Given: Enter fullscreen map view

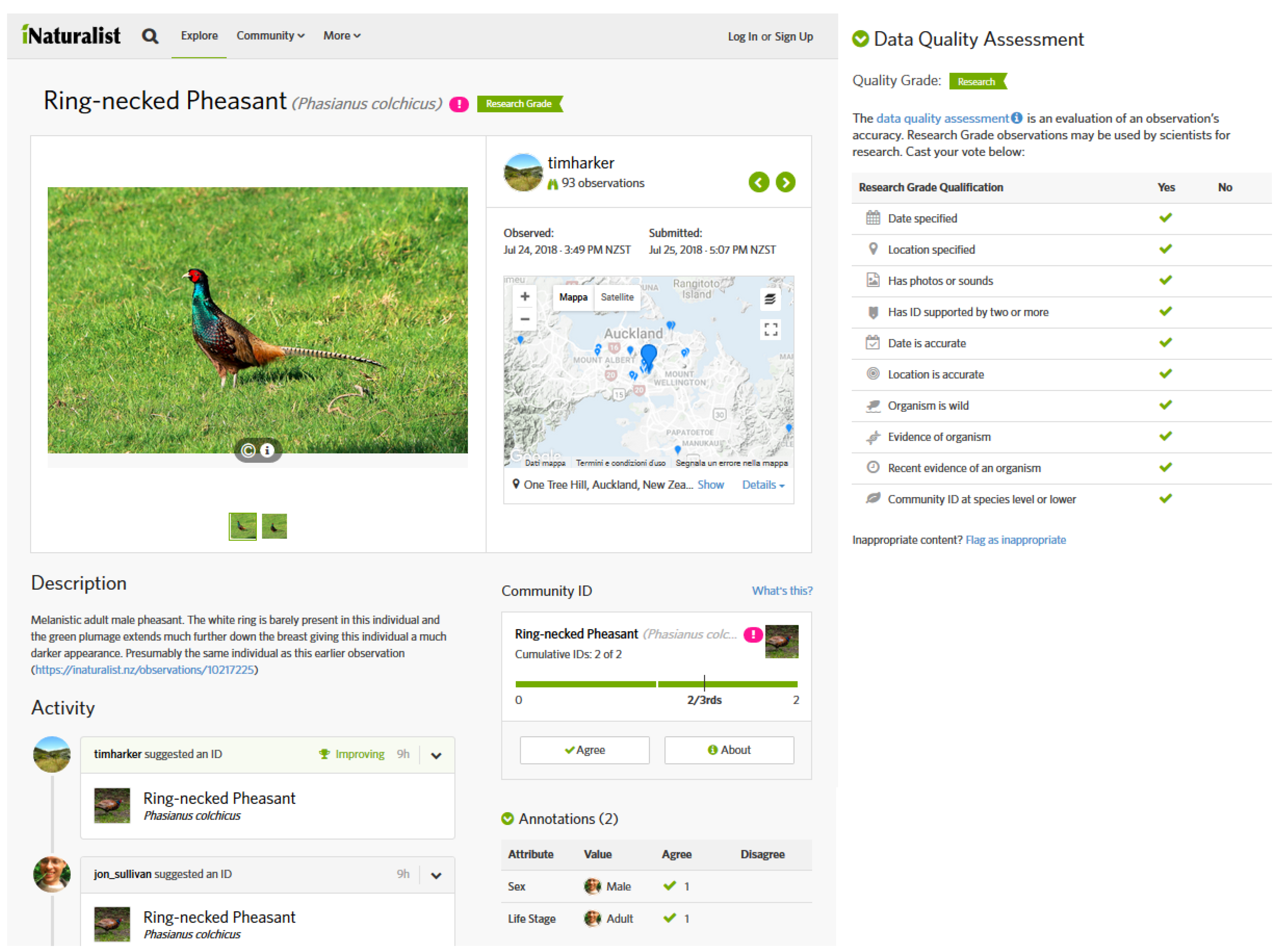Looking at the screenshot, I should (x=771, y=329).
